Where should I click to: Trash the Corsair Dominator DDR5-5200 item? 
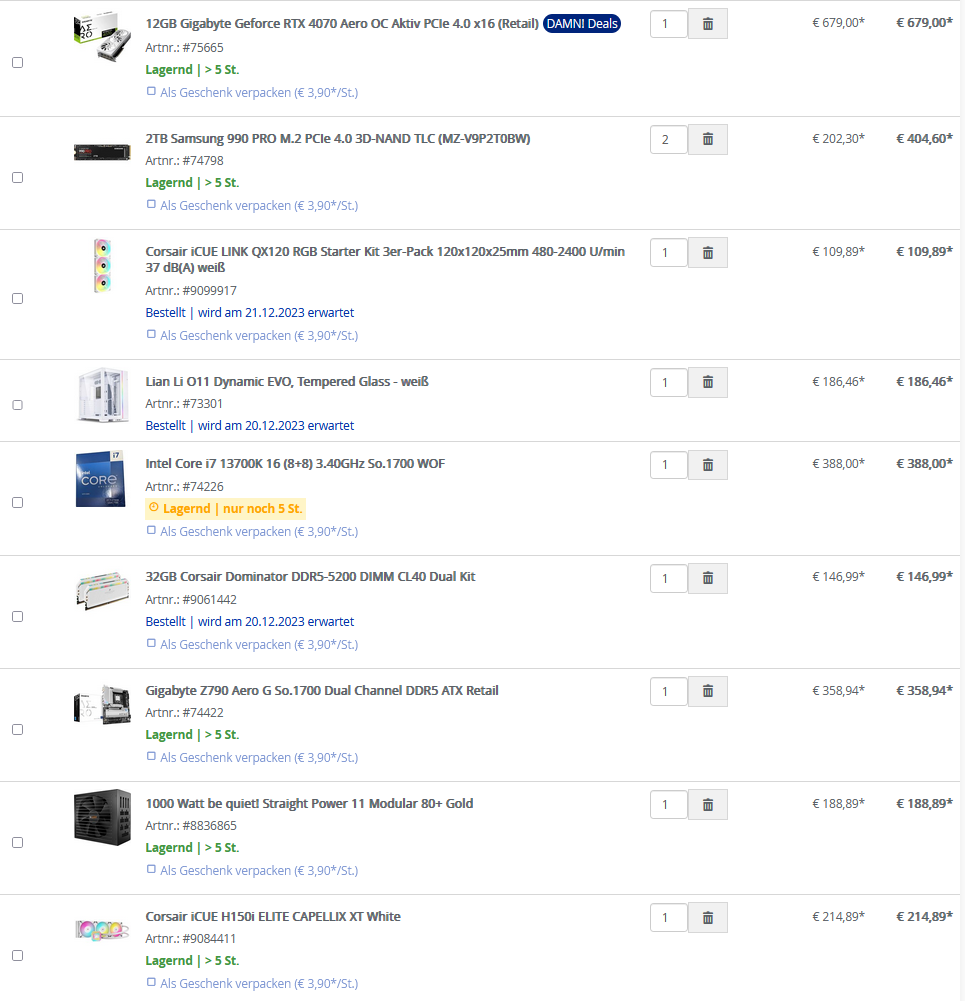708,578
